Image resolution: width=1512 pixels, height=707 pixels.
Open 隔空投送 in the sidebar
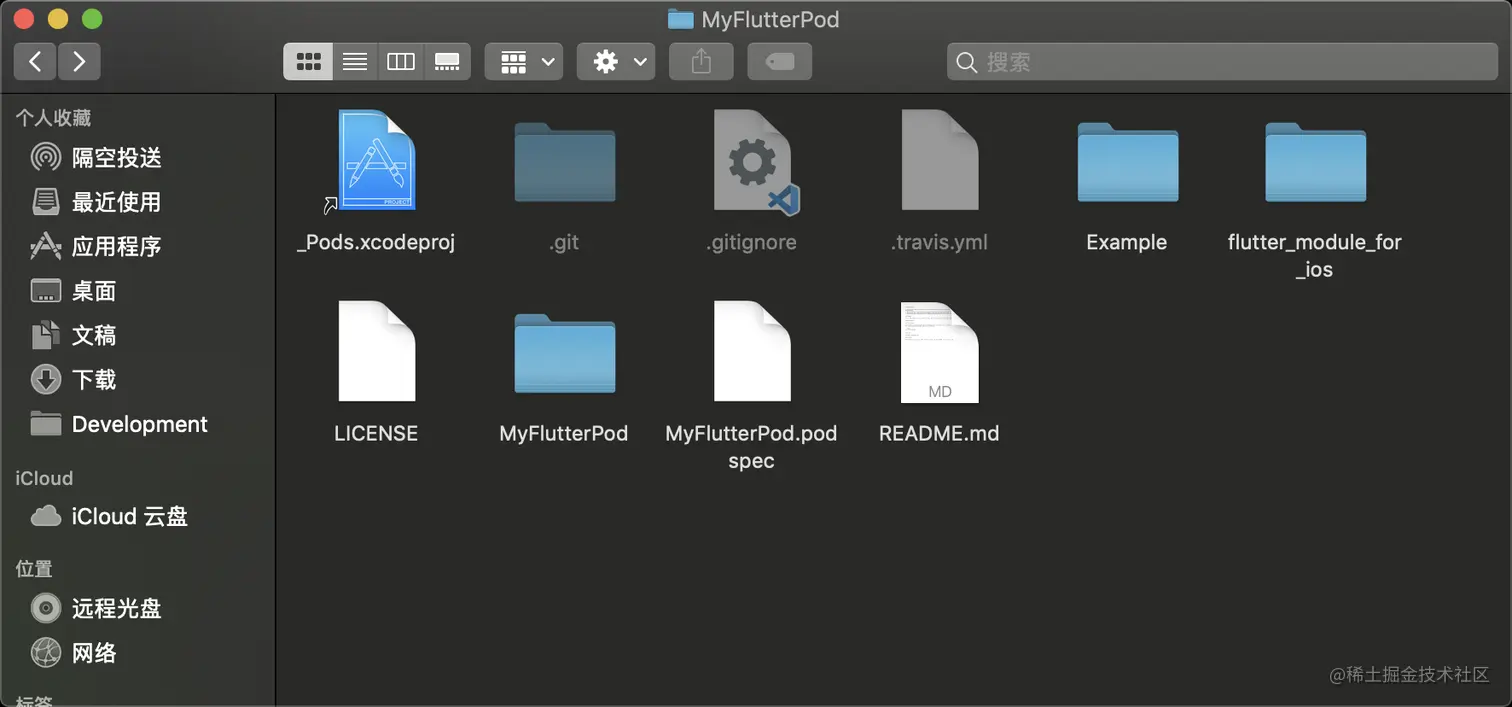96,157
